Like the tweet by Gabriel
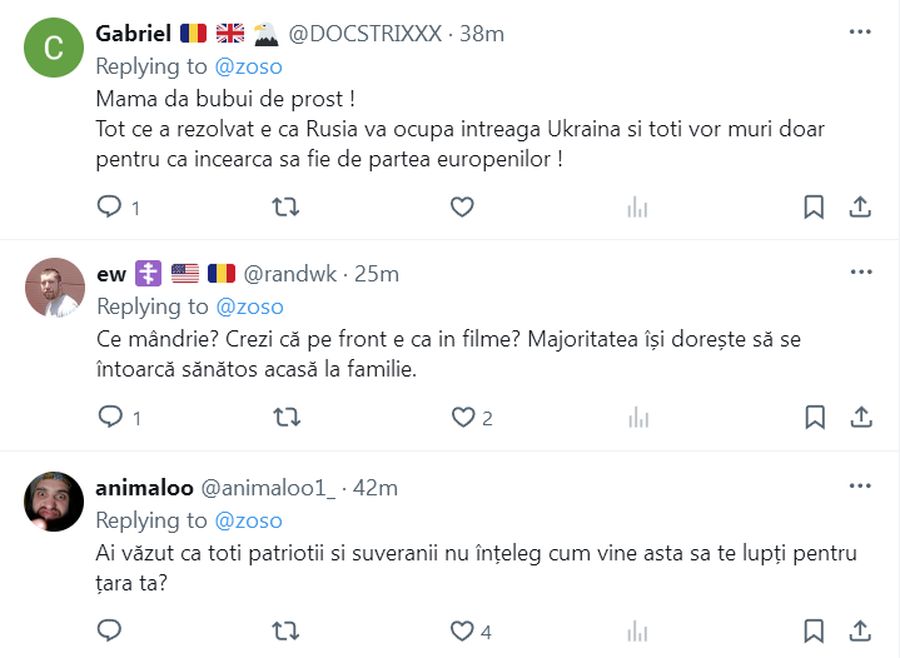 (462, 207)
